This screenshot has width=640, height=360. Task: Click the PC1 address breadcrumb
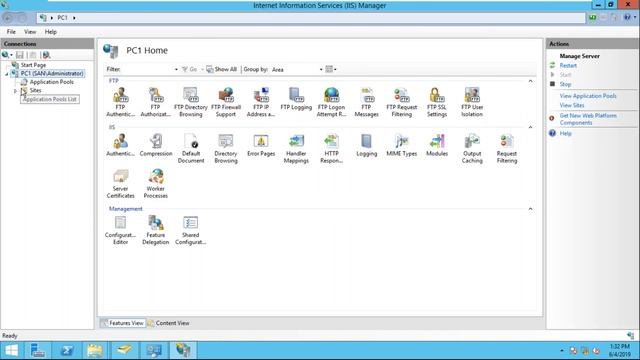tap(62, 18)
